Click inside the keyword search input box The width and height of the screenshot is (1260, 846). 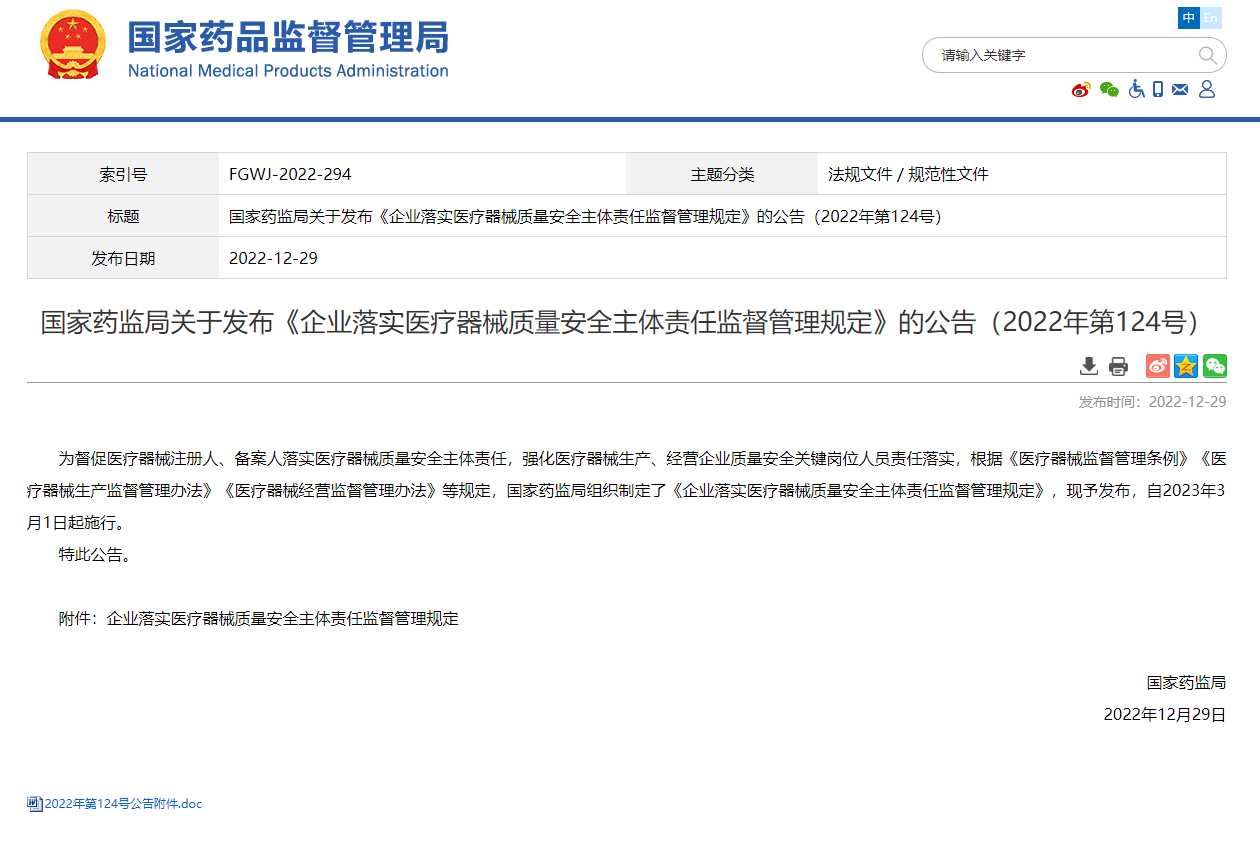(1050, 55)
